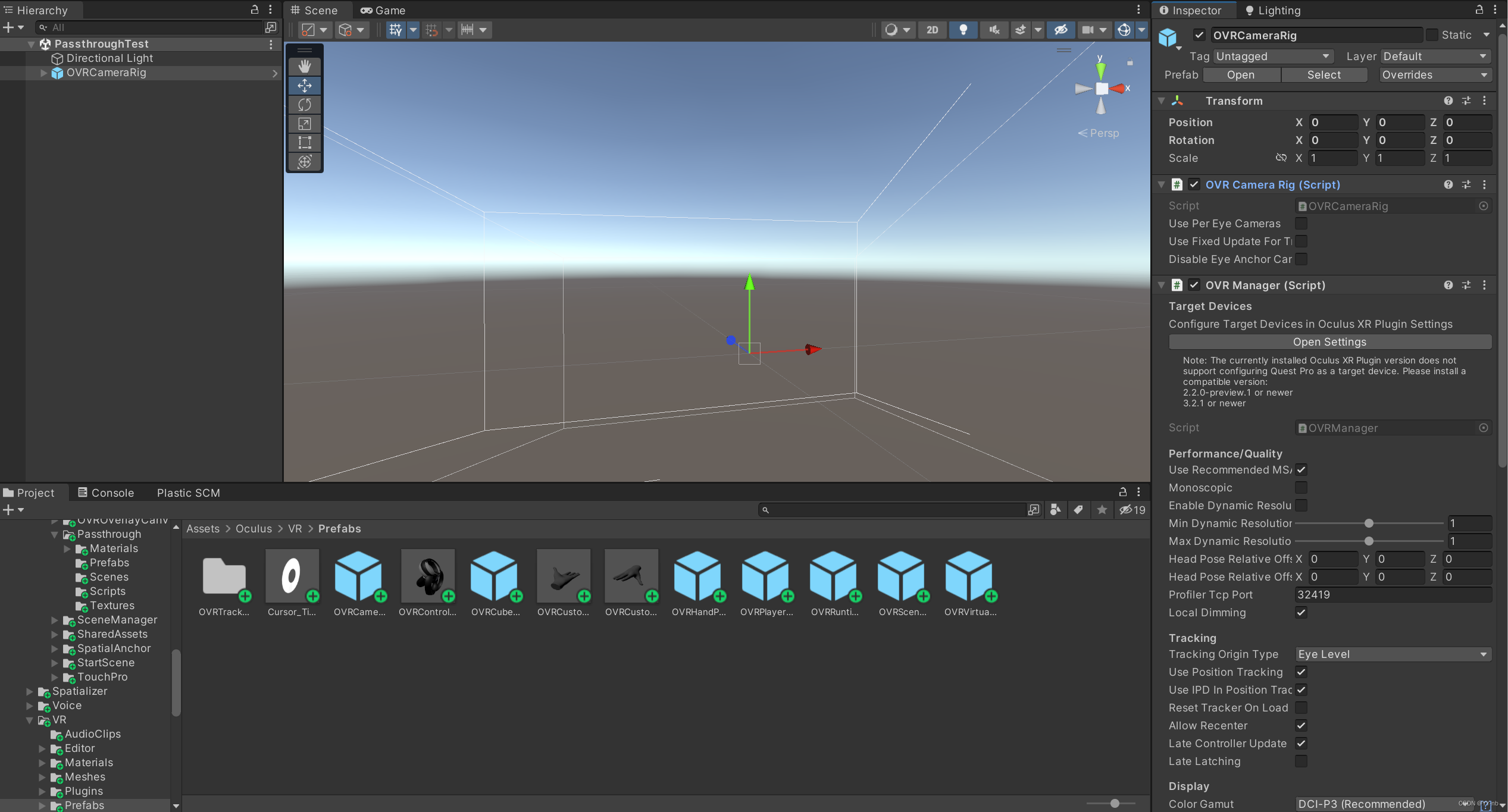This screenshot has height=812, width=1508.
Task: Select the Hand (View) tool
Action: tap(305, 66)
